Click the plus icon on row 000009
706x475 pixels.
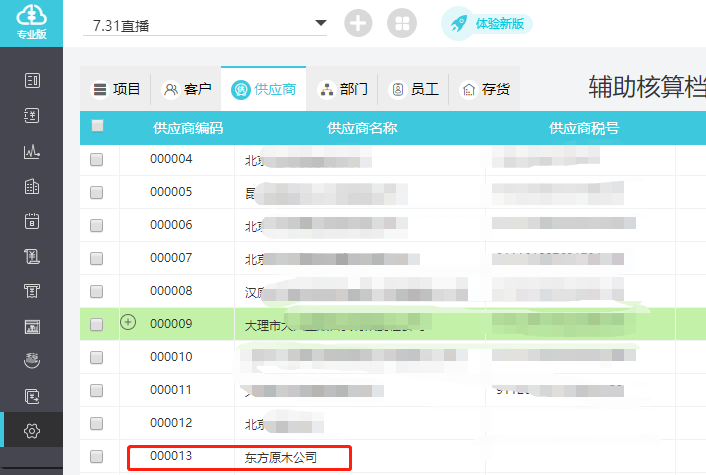pos(127,323)
